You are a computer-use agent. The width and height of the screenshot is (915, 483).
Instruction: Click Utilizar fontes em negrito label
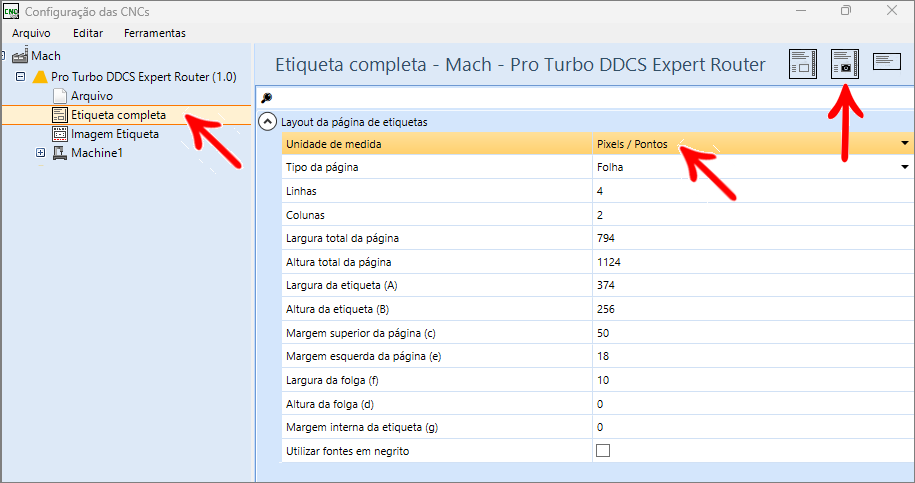point(347,451)
